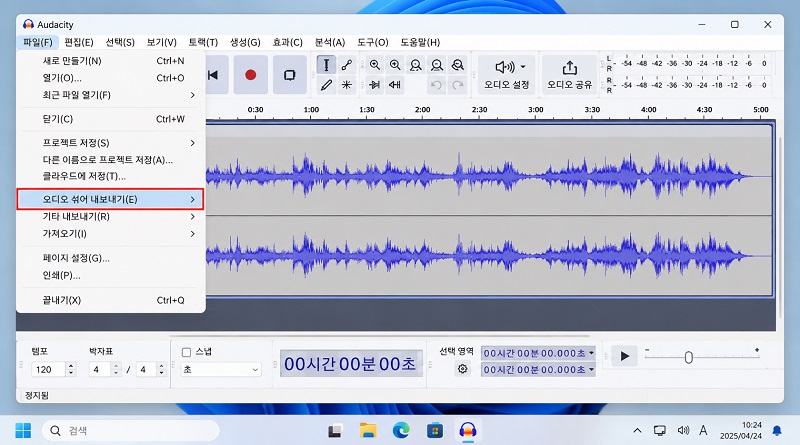Choose 클라우드에 저장(T)... entry
Image resolution: width=800 pixels, height=445 pixels.
click(x=111, y=176)
